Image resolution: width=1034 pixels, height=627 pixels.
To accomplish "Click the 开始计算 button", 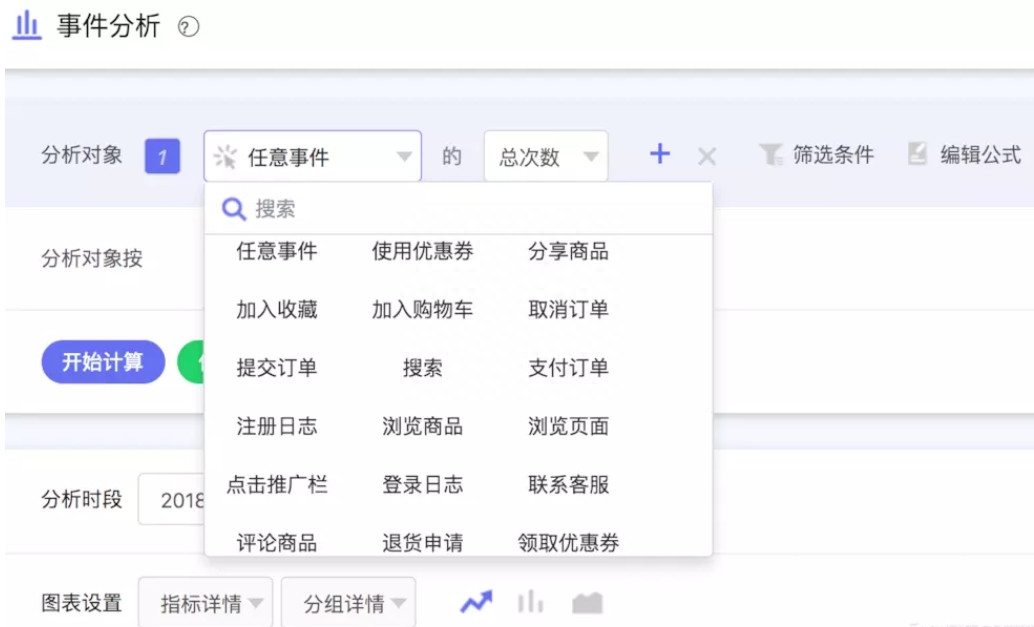I will tap(103, 362).
